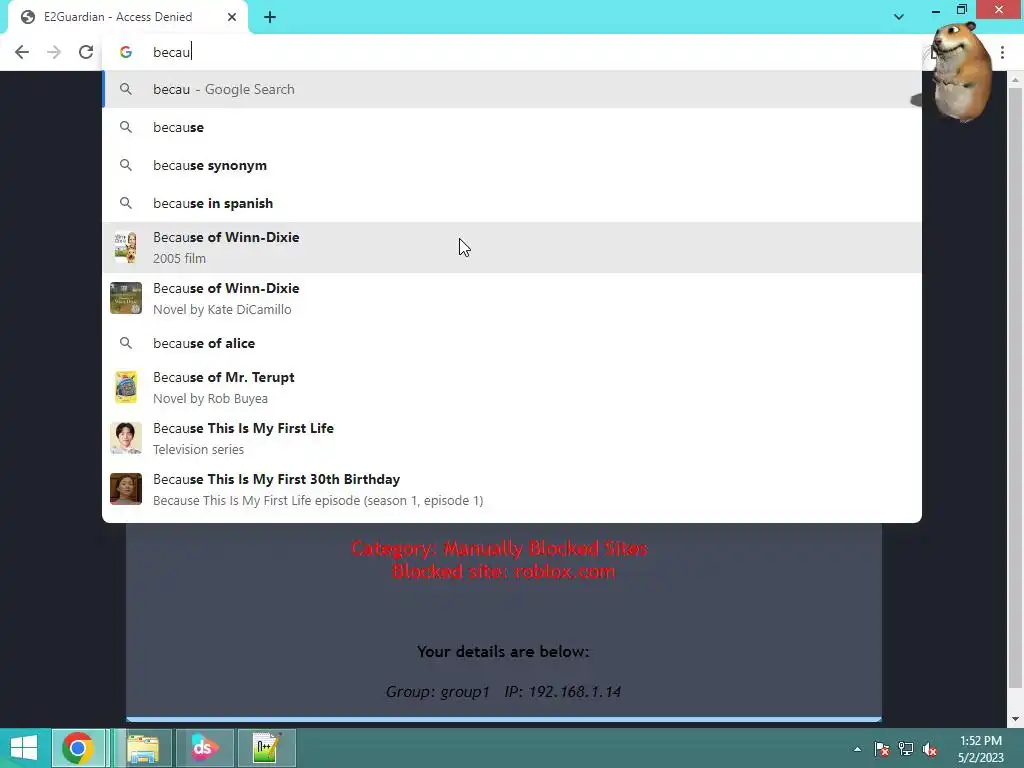Click the Winn-Dixie novel cover thumbnail

tap(126, 298)
